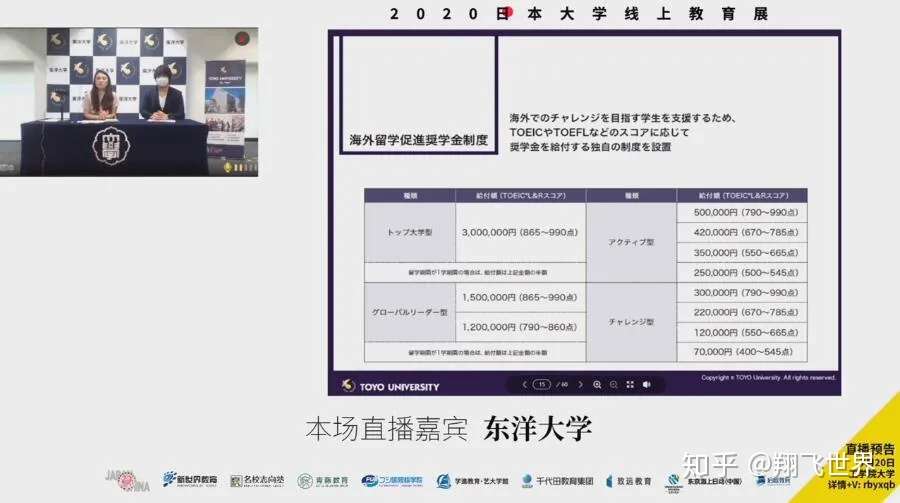Click the 东洋大学 guest title text

538,429
